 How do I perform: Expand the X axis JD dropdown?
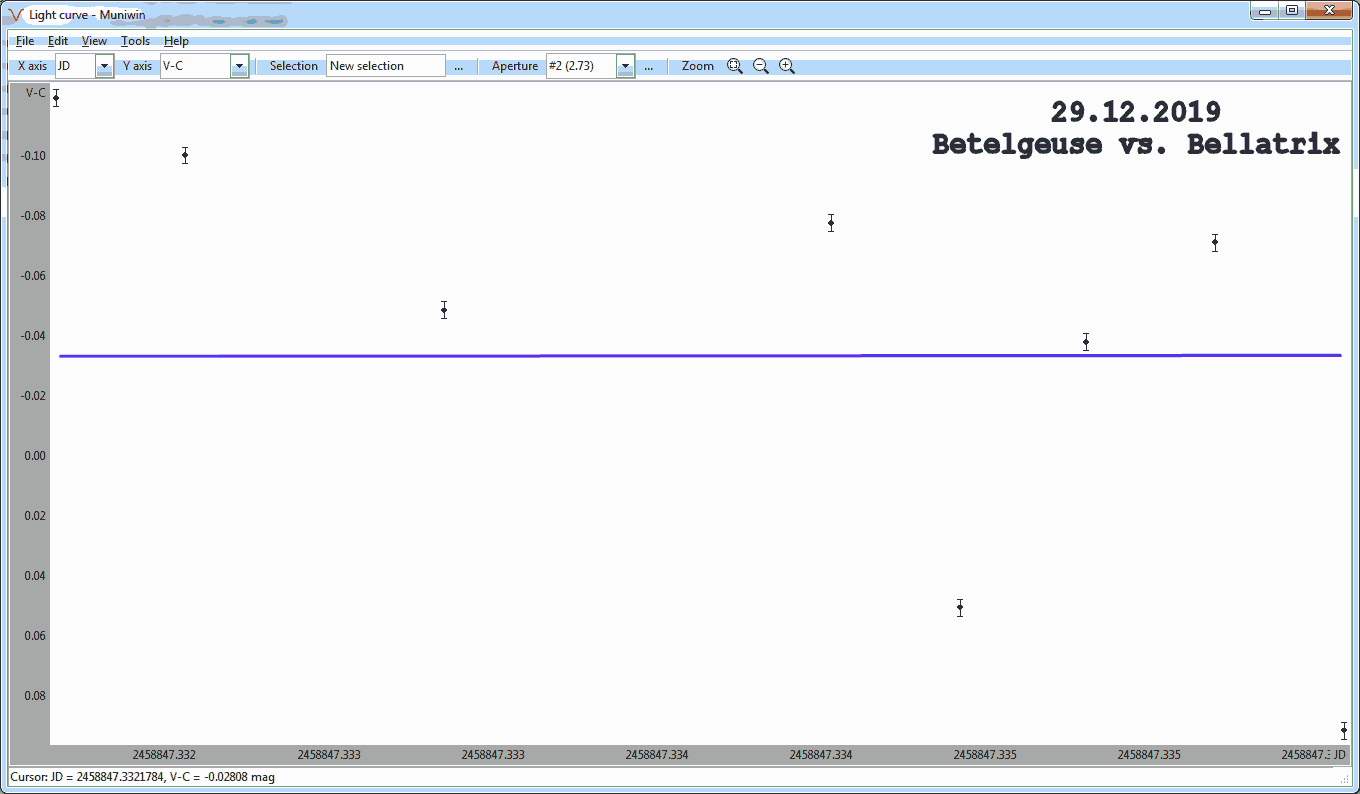104,66
